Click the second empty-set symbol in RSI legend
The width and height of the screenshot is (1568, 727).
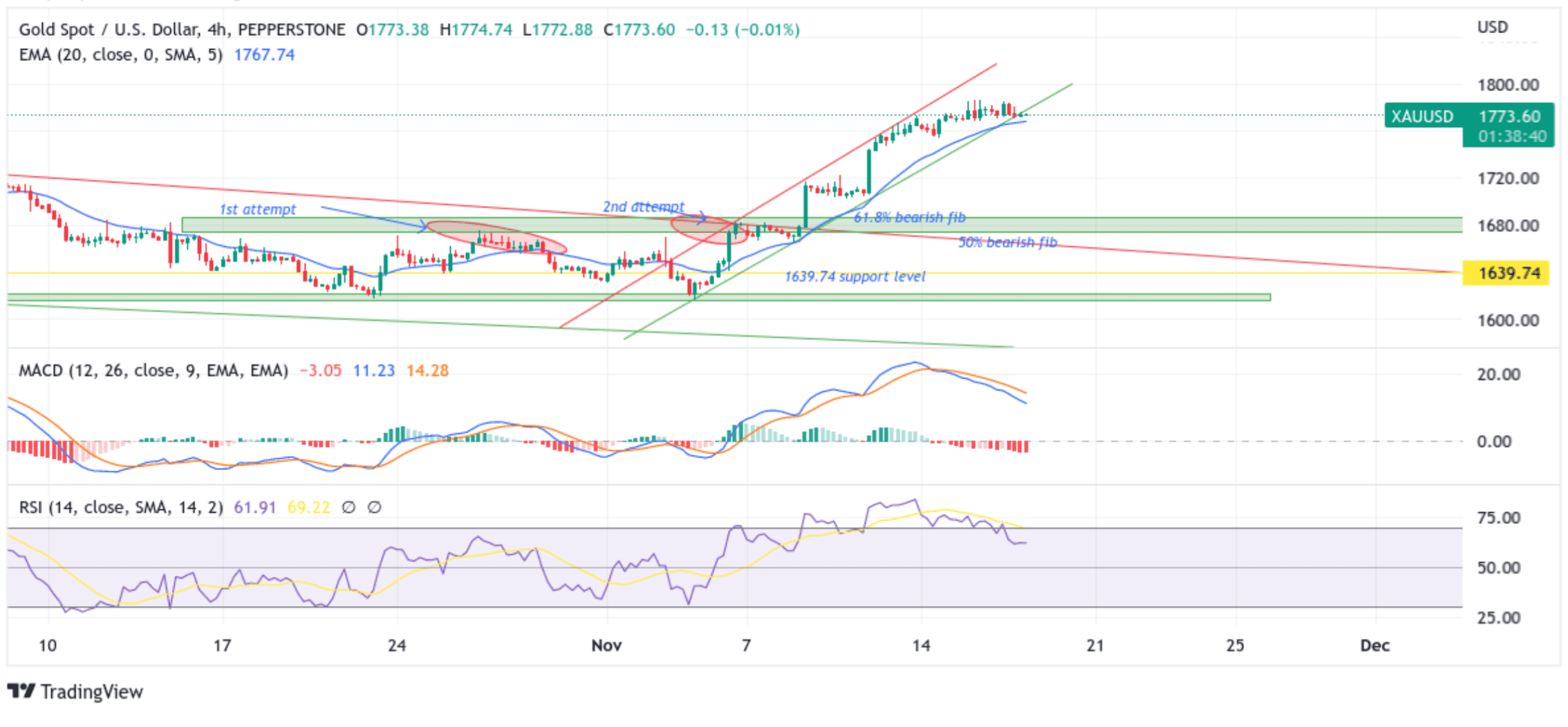(x=374, y=507)
